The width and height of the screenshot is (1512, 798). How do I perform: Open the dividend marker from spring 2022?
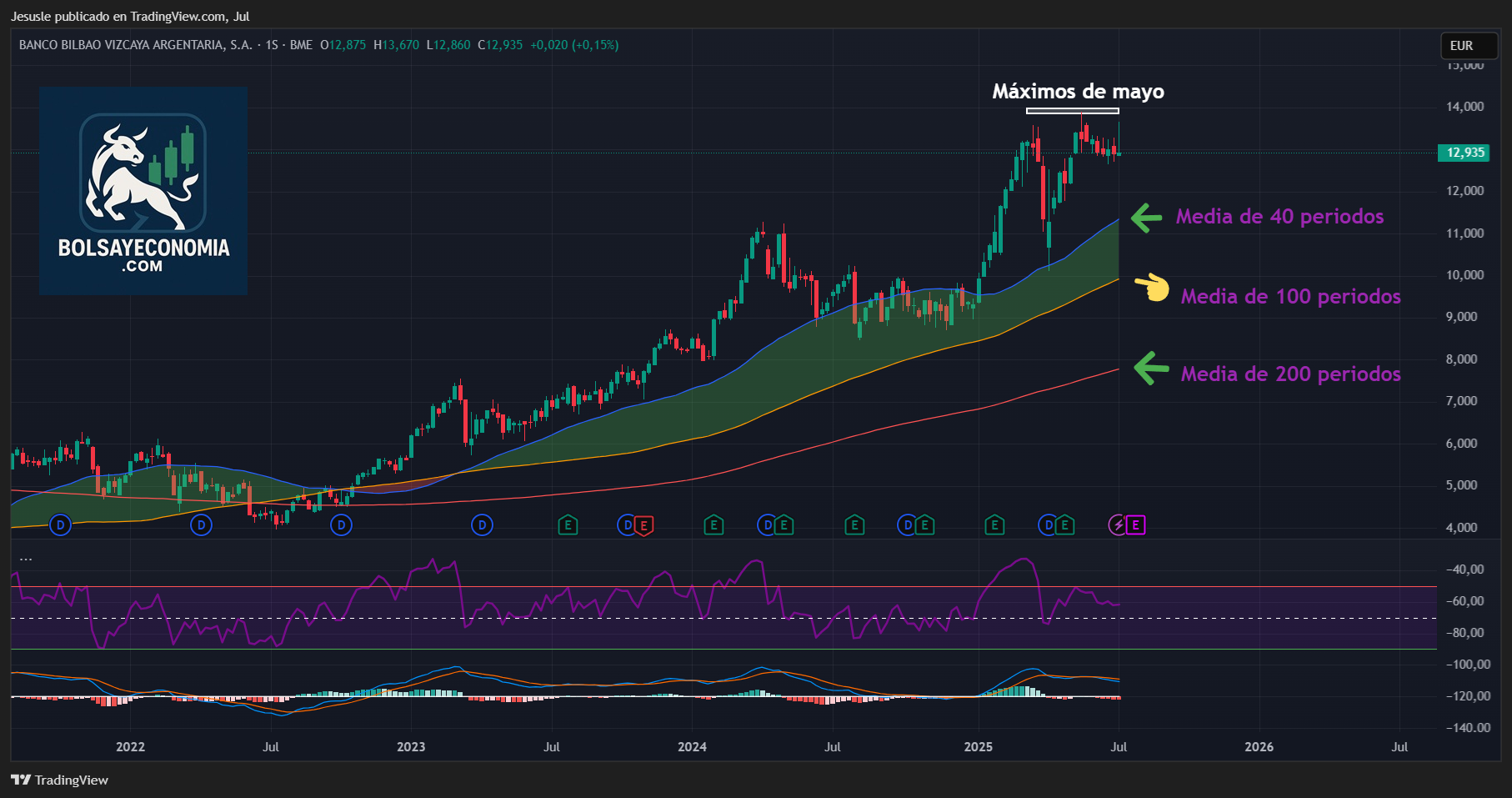pyautogui.click(x=201, y=525)
